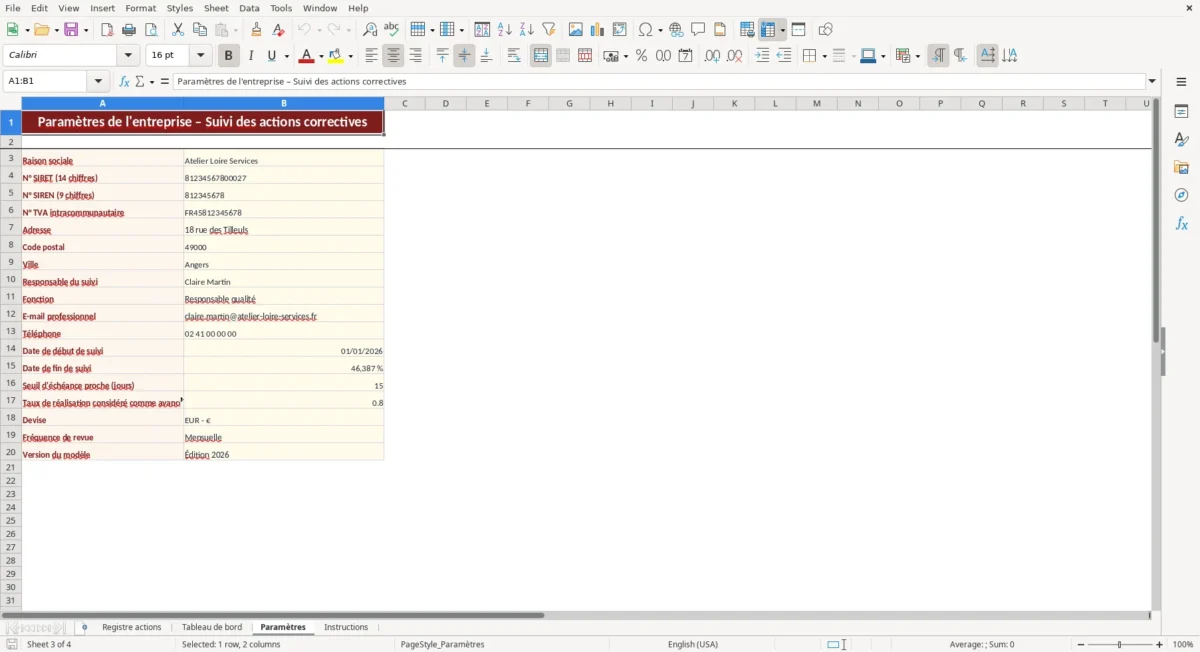
Task: Switch to the Instructions sheet tab
Action: [346, 627]
